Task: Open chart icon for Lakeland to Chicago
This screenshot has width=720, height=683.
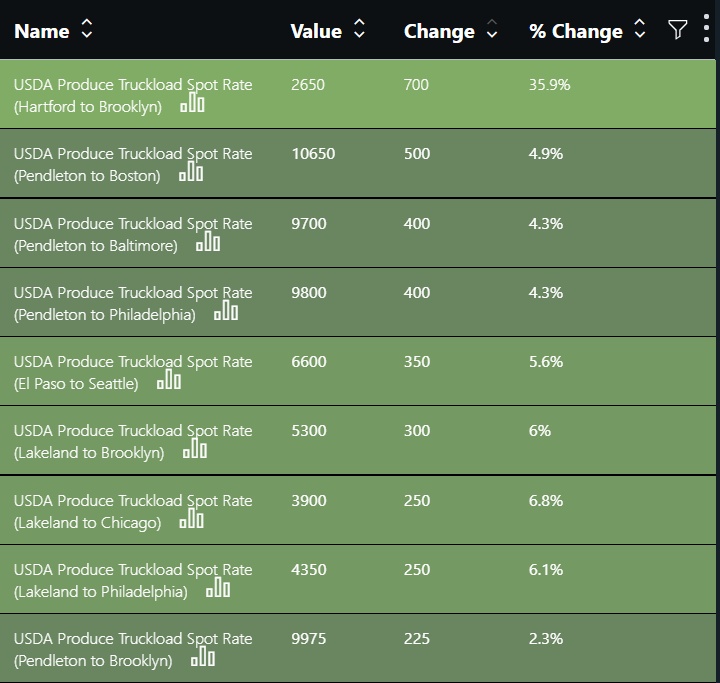Action: click(x=191, y=518)
